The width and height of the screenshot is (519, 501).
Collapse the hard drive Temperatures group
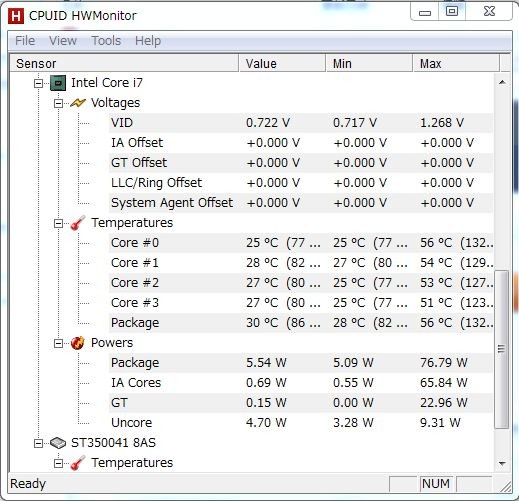point(58,463)
